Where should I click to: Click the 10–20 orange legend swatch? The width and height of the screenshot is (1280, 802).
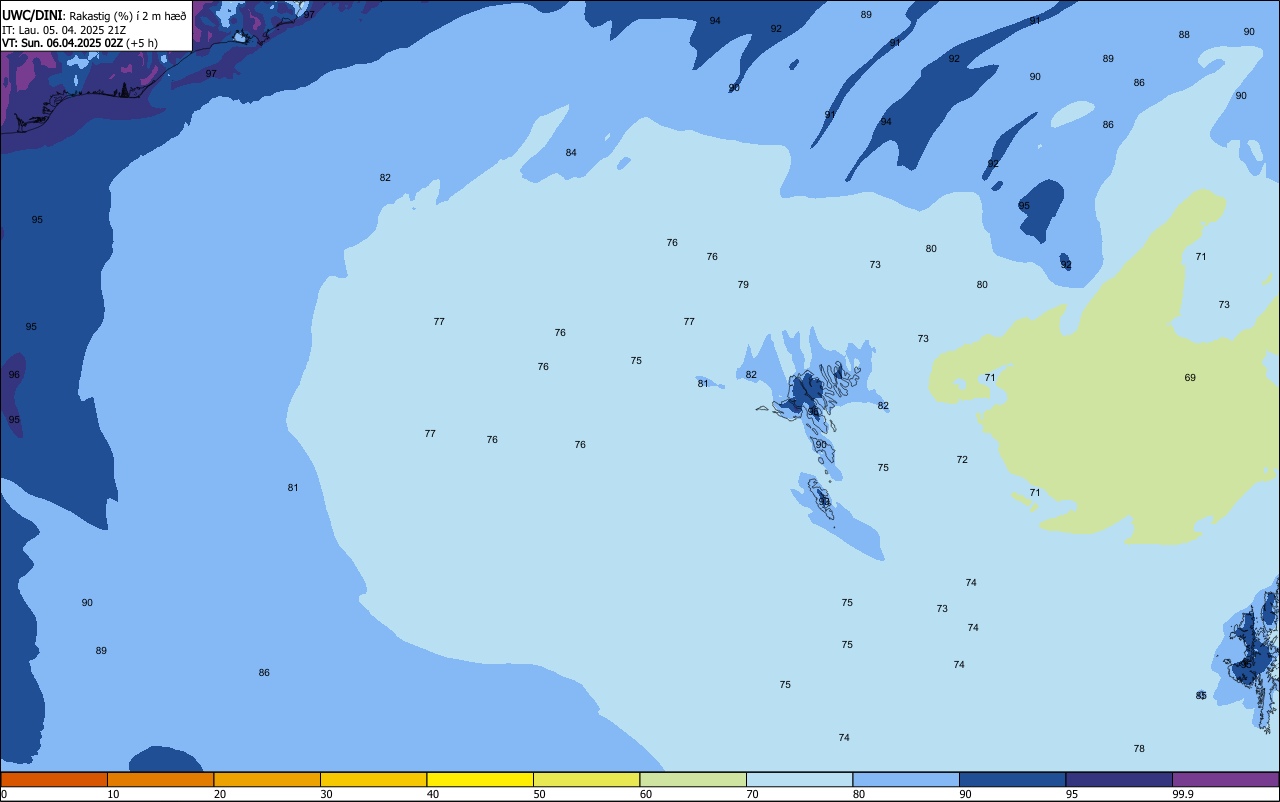click(x=160, y=779)
